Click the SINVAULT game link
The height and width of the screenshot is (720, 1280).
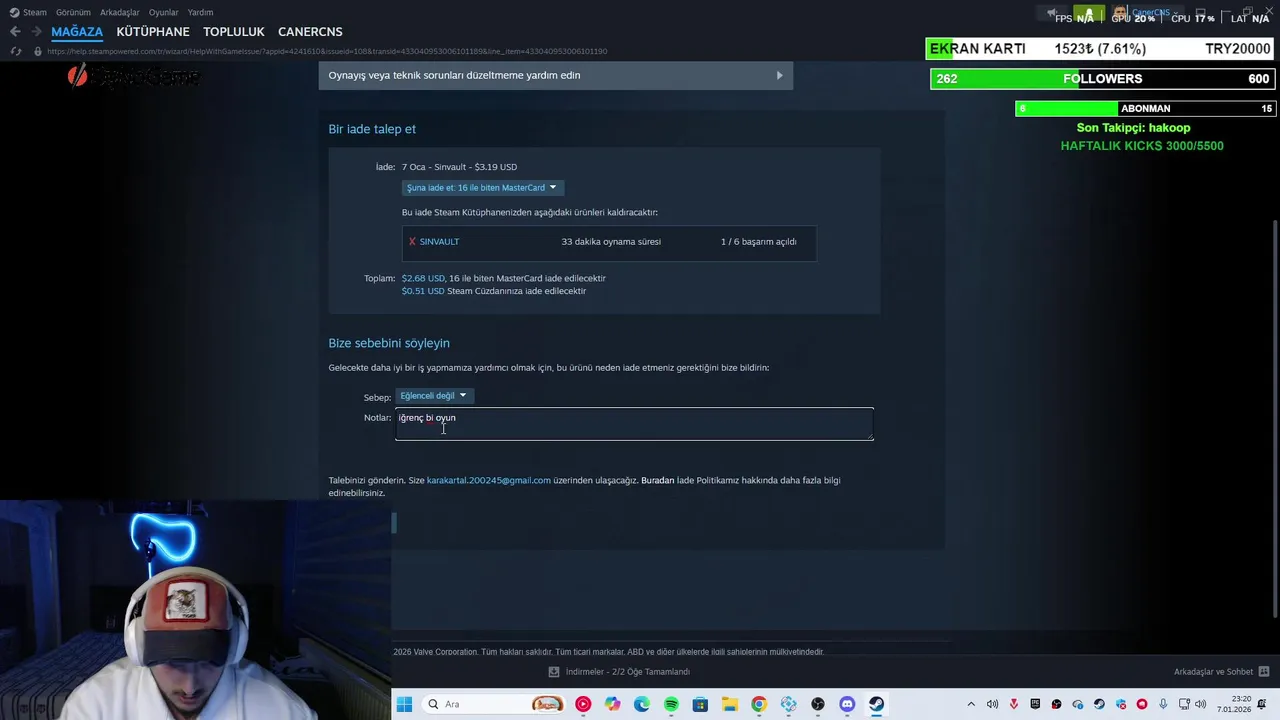tap(439, 241)
